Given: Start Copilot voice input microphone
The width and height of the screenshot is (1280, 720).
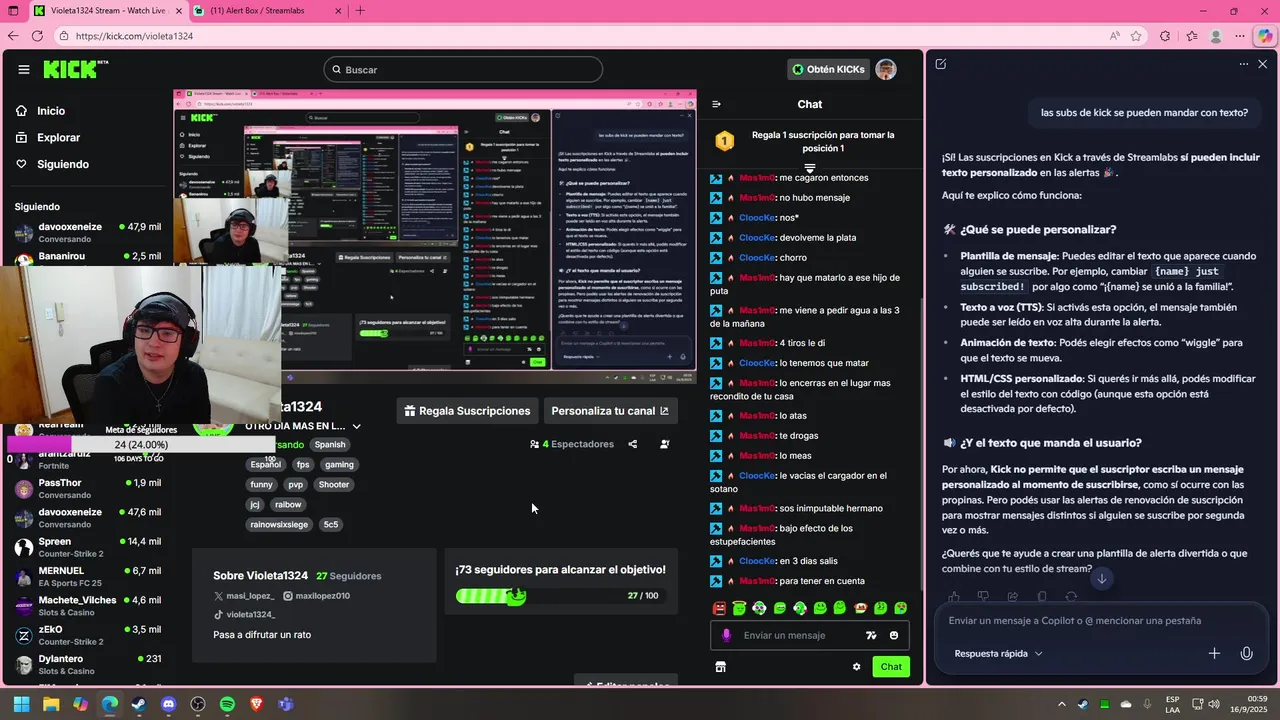Looking at the screenshot, I should tap(1246, 653).
